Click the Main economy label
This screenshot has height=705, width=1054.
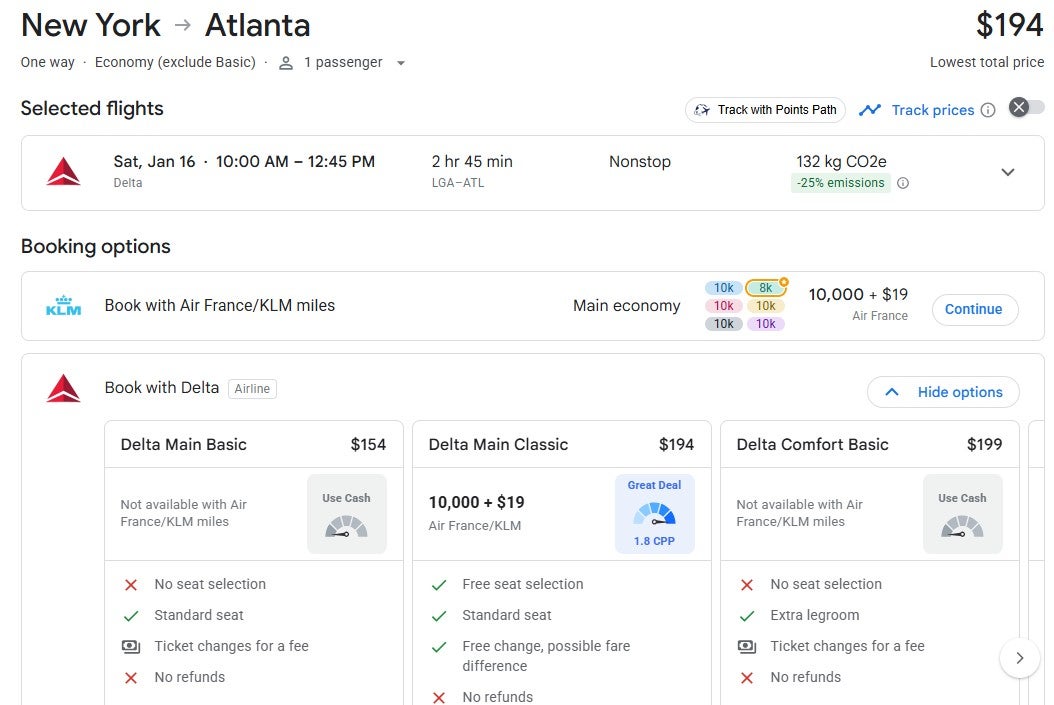tap(626, 306)
